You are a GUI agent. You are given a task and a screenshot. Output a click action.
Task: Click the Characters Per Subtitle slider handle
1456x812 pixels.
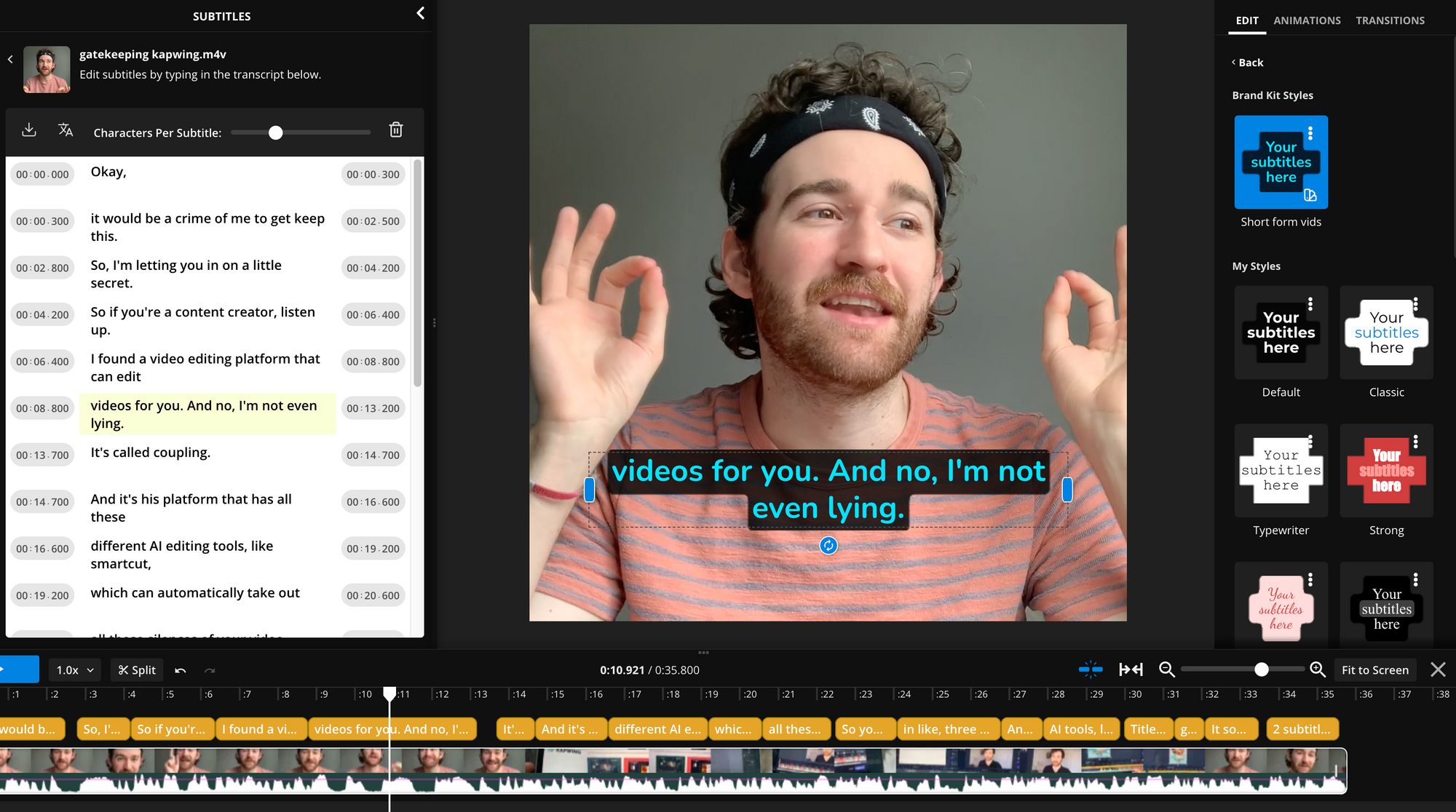pos(275,133)
